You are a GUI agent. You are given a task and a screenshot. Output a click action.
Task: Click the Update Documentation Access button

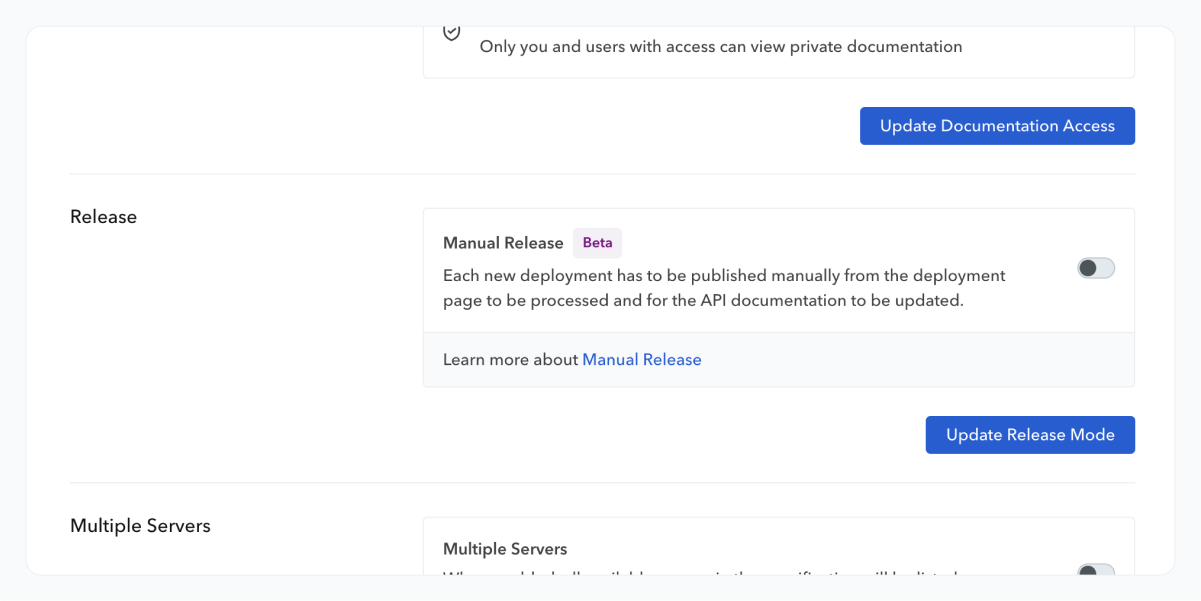[x=997, y=126]
